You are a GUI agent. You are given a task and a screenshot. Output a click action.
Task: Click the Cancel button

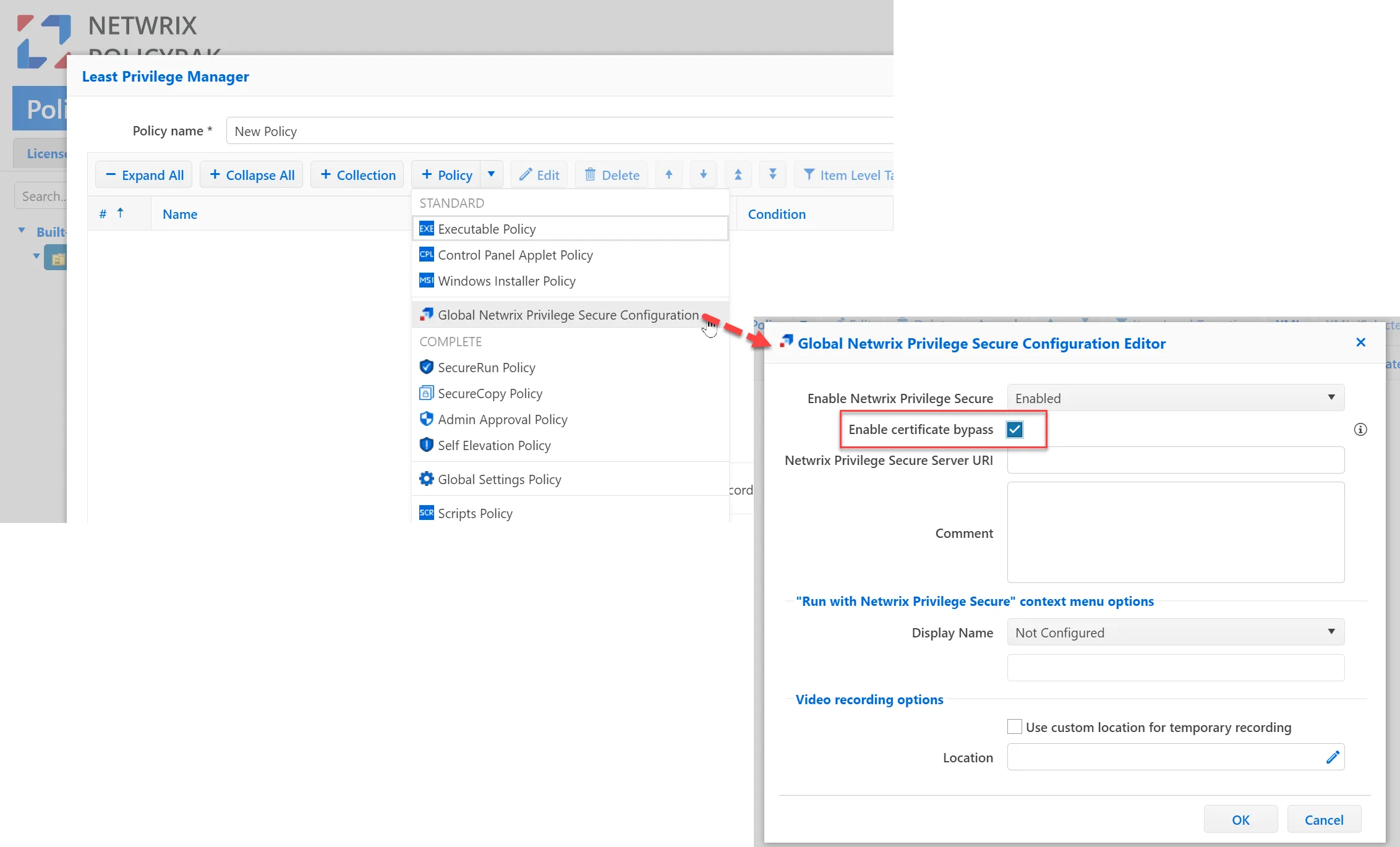point(1323,820)
